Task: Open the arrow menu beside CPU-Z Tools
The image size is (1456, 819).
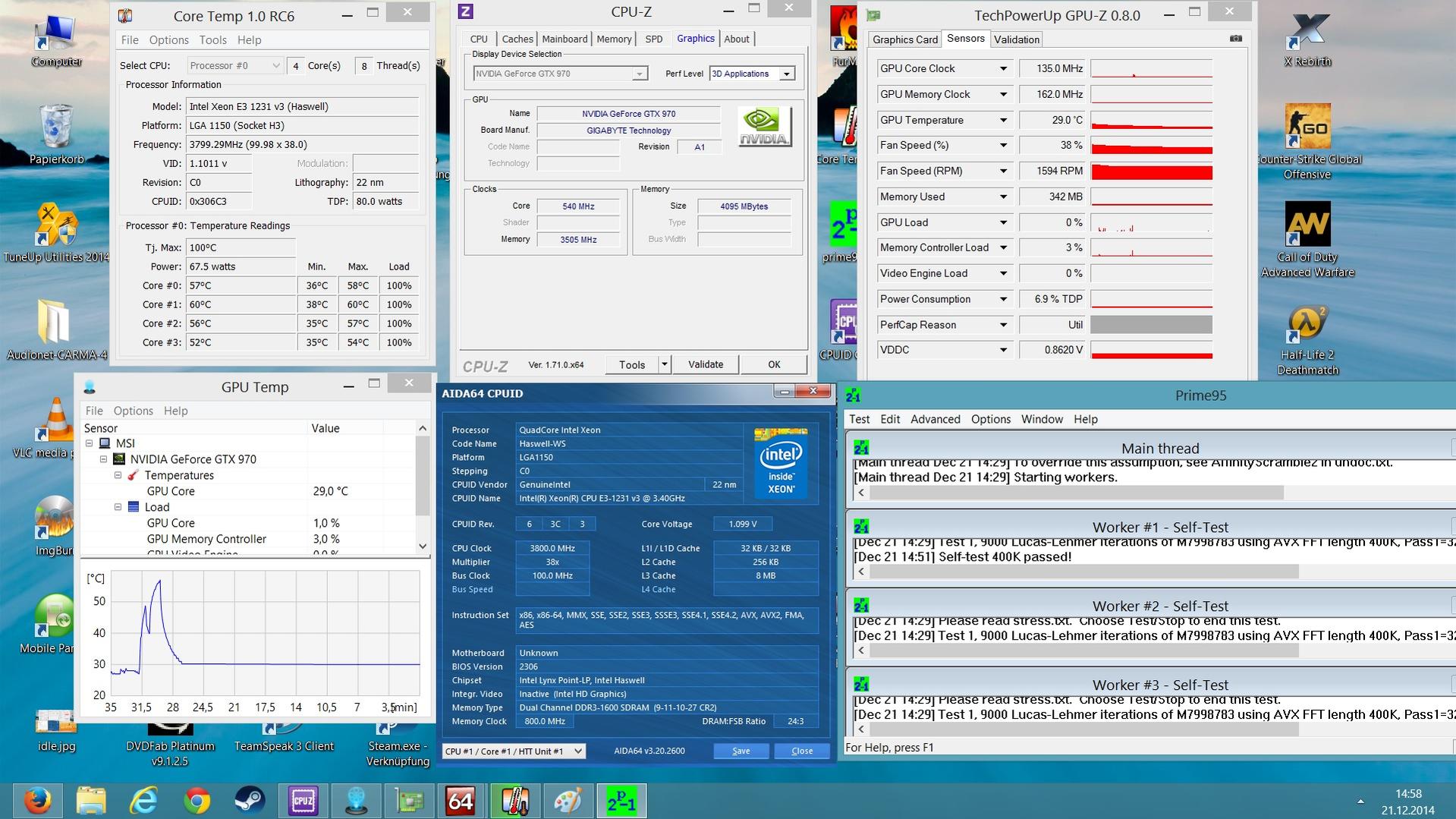Action: (665, 364)
